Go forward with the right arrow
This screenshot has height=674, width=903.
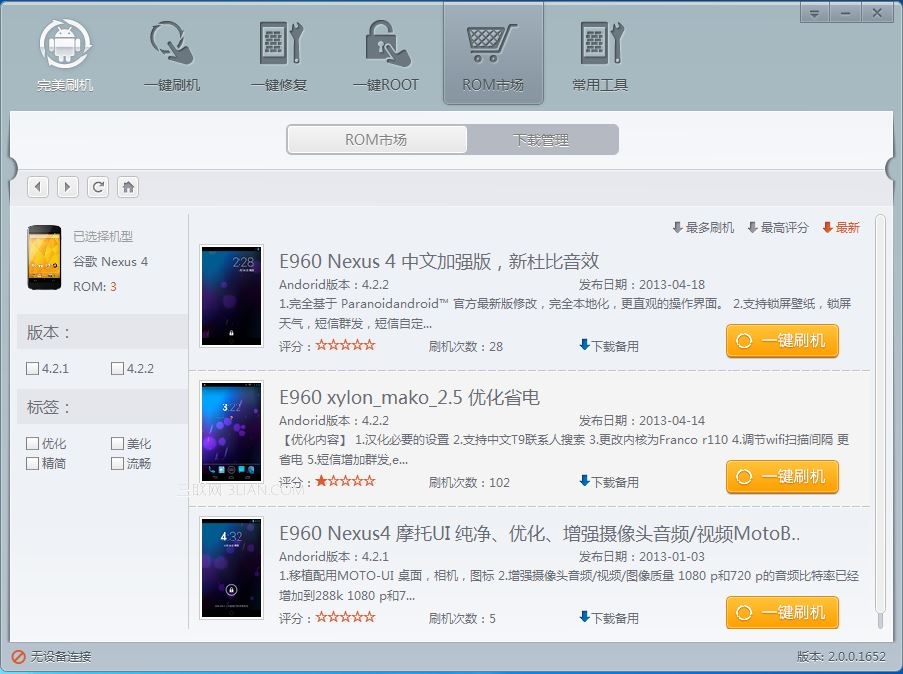coord(68,187)
